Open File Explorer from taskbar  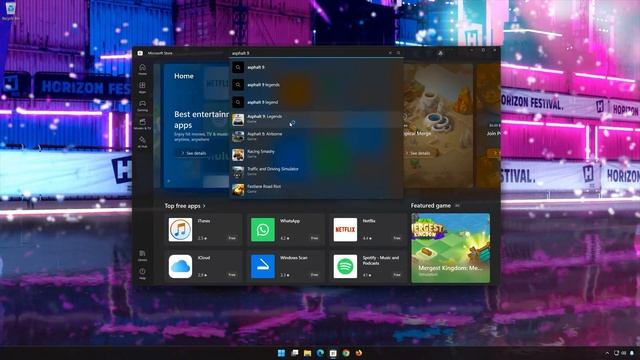[307, 353]
